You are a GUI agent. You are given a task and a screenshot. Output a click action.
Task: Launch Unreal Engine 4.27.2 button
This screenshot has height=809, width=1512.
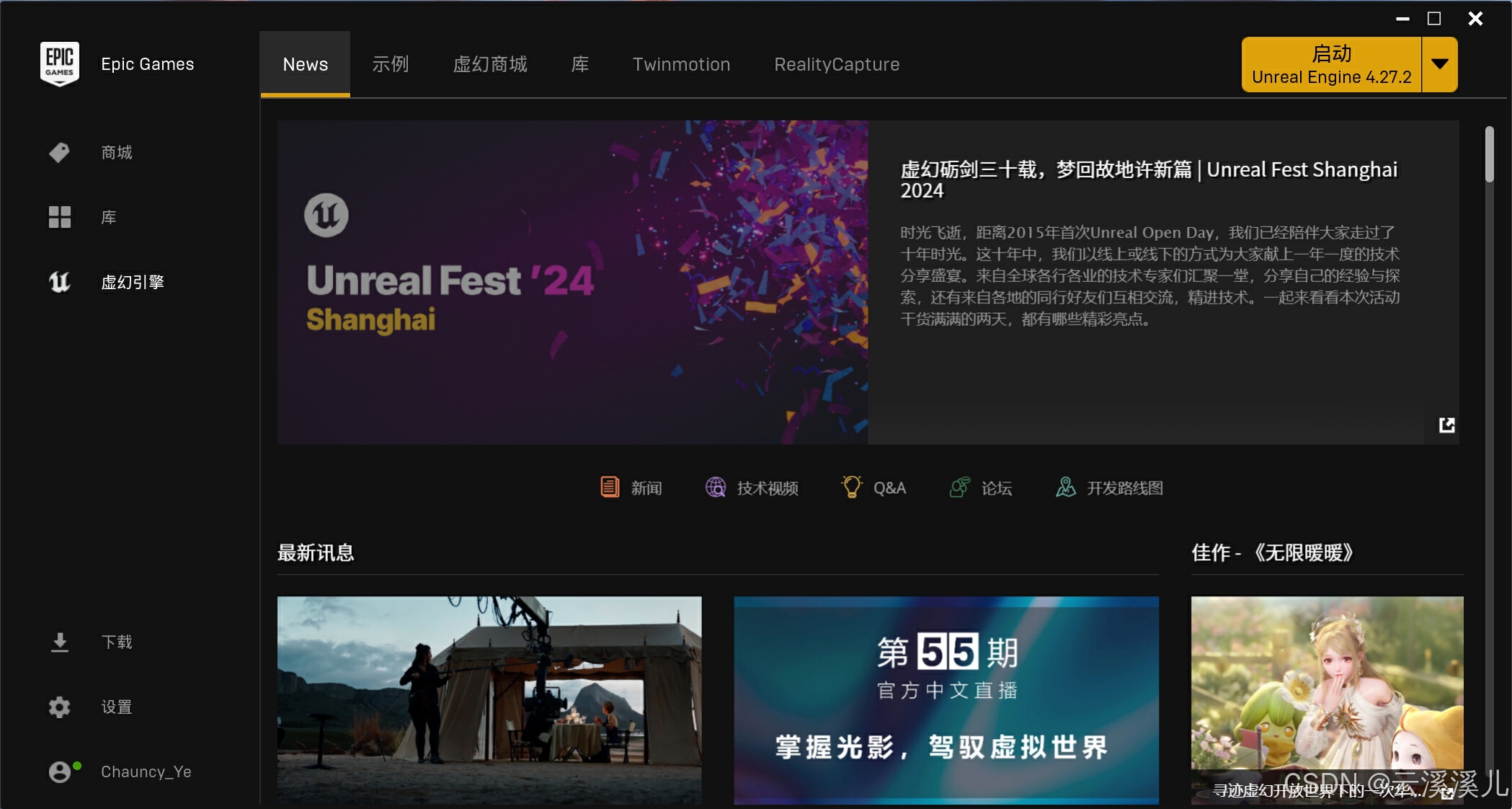[x=1330, y=64]
